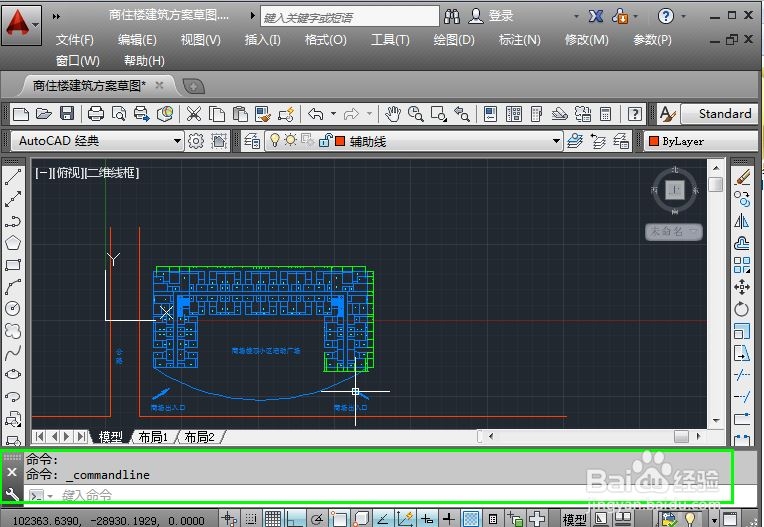This screenshot has height=527, width=764.
Task: Click the 二维线框 visual style label
Action: click(x=112, y=172)
